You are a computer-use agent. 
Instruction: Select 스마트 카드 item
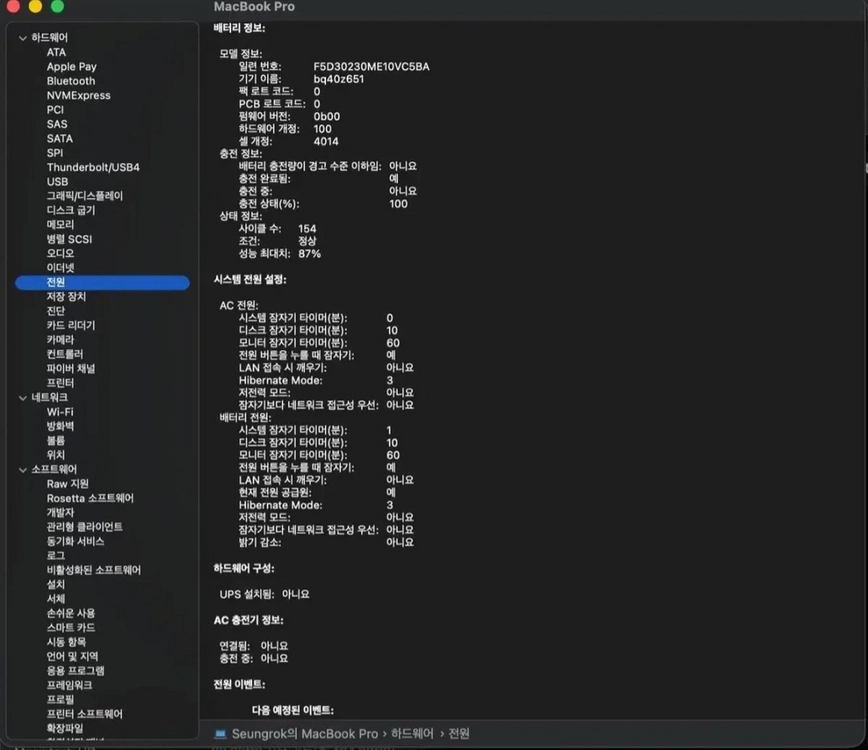71,628
